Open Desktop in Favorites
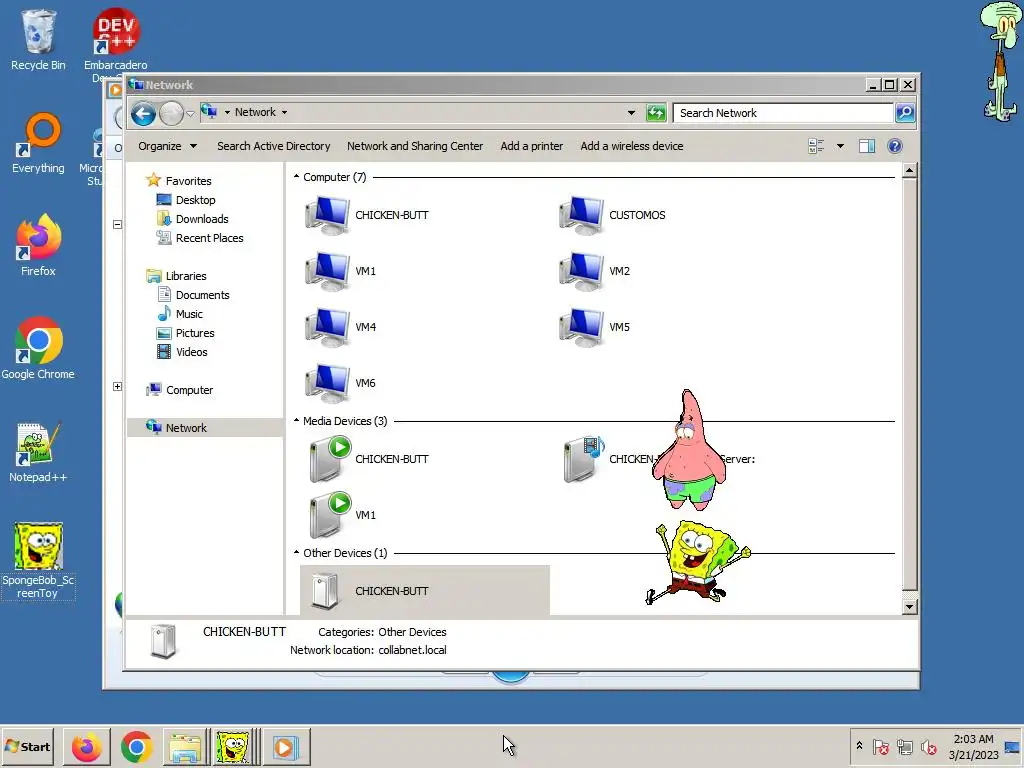1024x768 pixels. pyautogui.click(x=186, y=200)
